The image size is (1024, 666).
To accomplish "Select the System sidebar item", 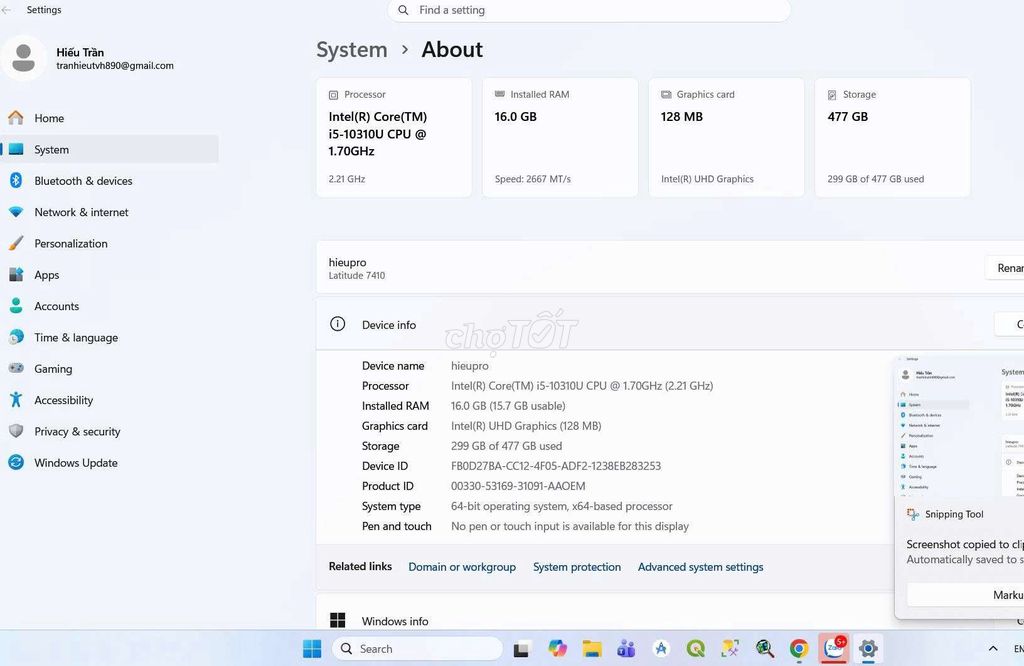I will [x=110, y=150].
